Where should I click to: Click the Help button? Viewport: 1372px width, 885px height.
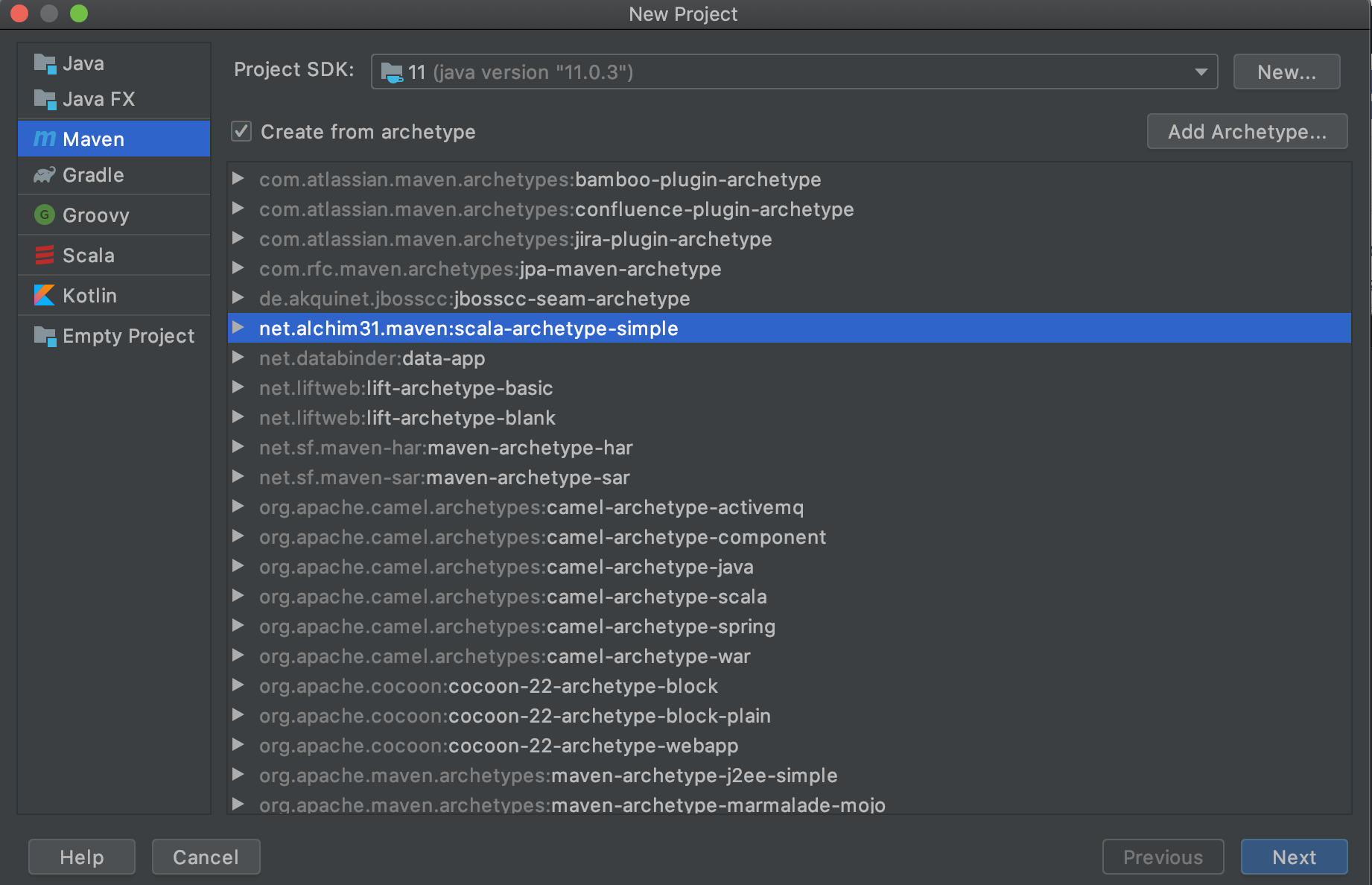tap(82, 857)
